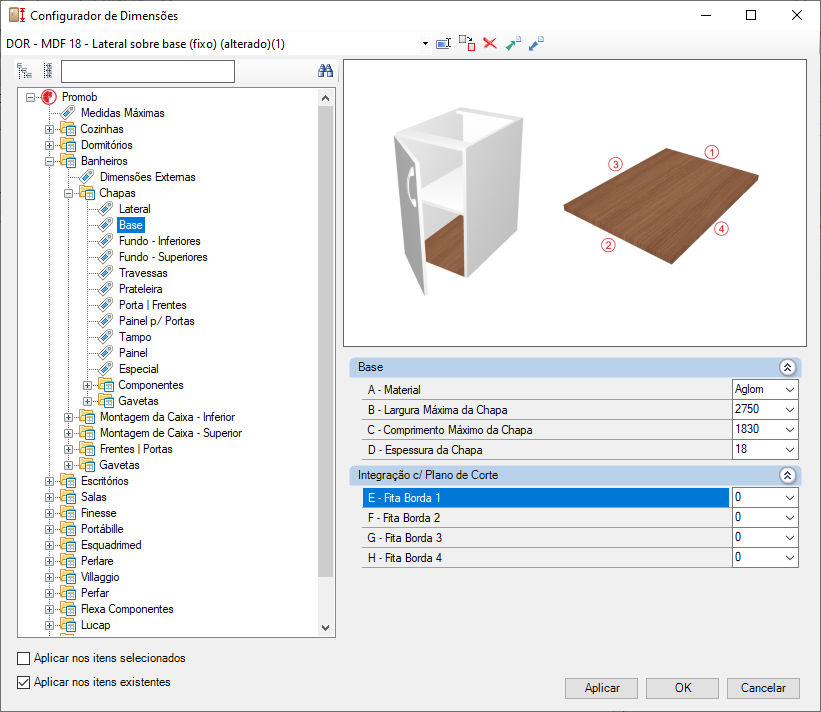Click the Aplicar button
Viewport: 821px width, 712px height.
(x=601, y=688)
